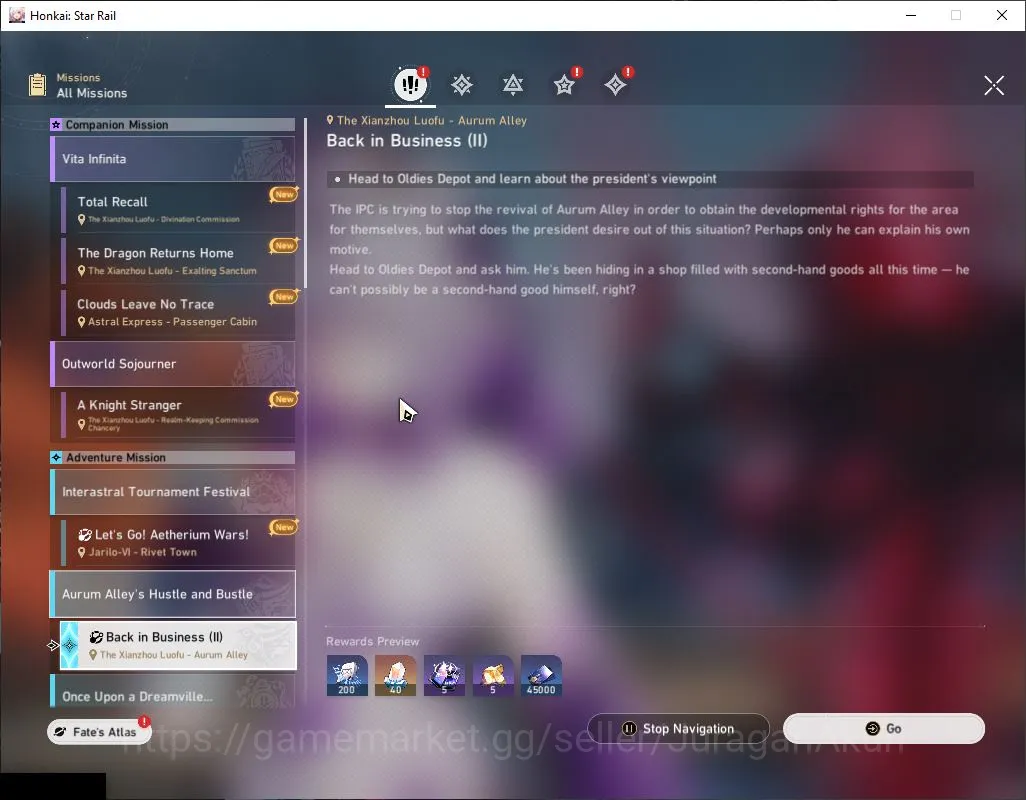1026x800 pixels.
Task: Select Clouds Leave No Trace mission
Action: [178, 312]
